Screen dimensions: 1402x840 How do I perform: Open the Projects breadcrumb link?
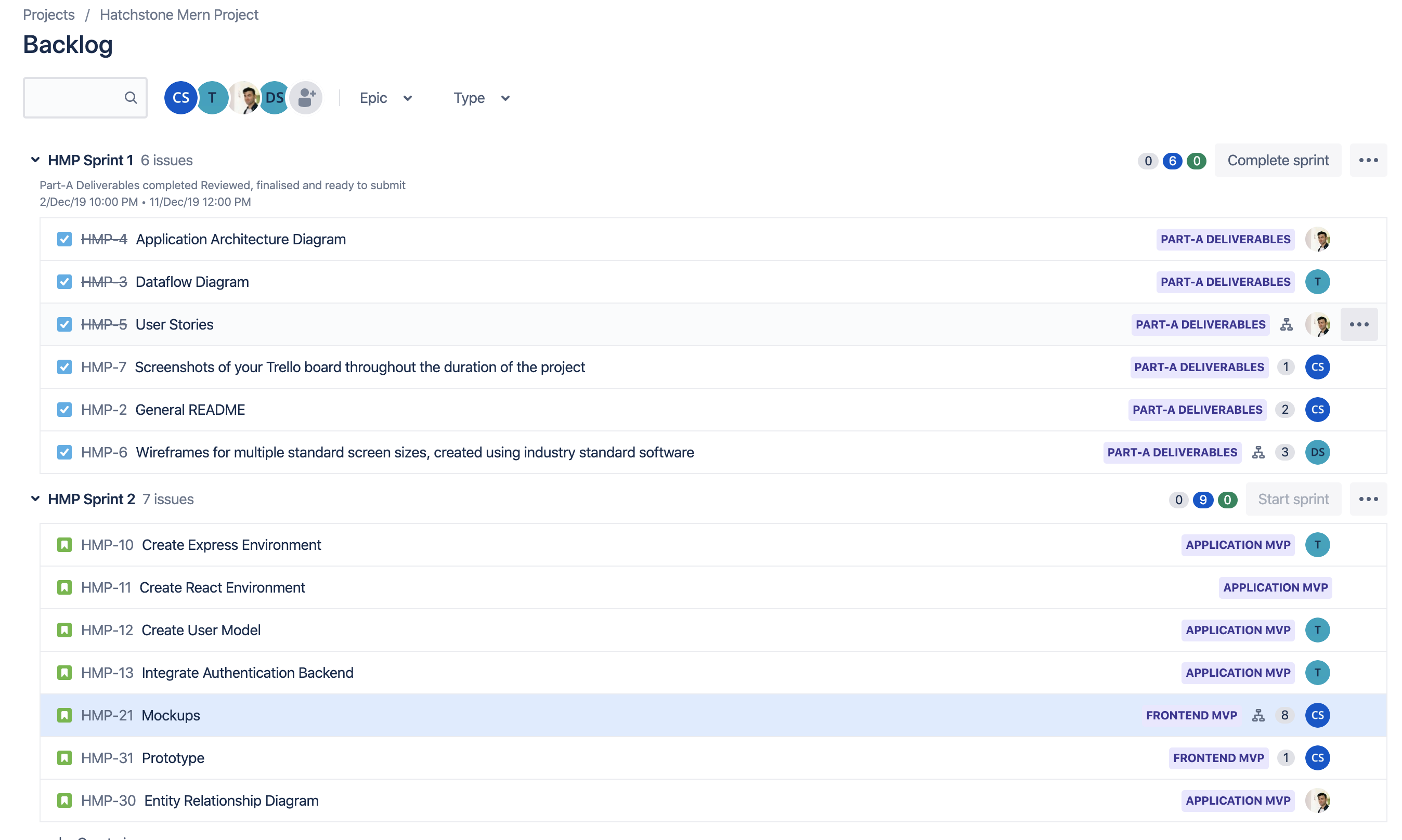48,14
